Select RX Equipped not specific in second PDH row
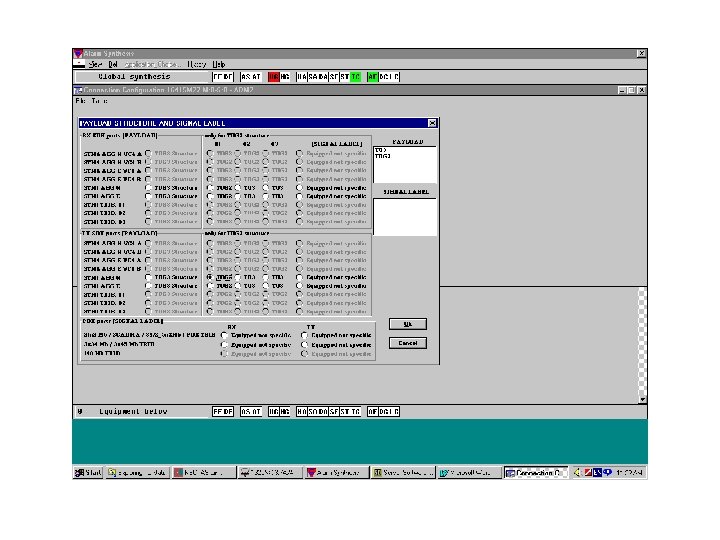This screenshot has width=720, height=540. click(225, 344)
